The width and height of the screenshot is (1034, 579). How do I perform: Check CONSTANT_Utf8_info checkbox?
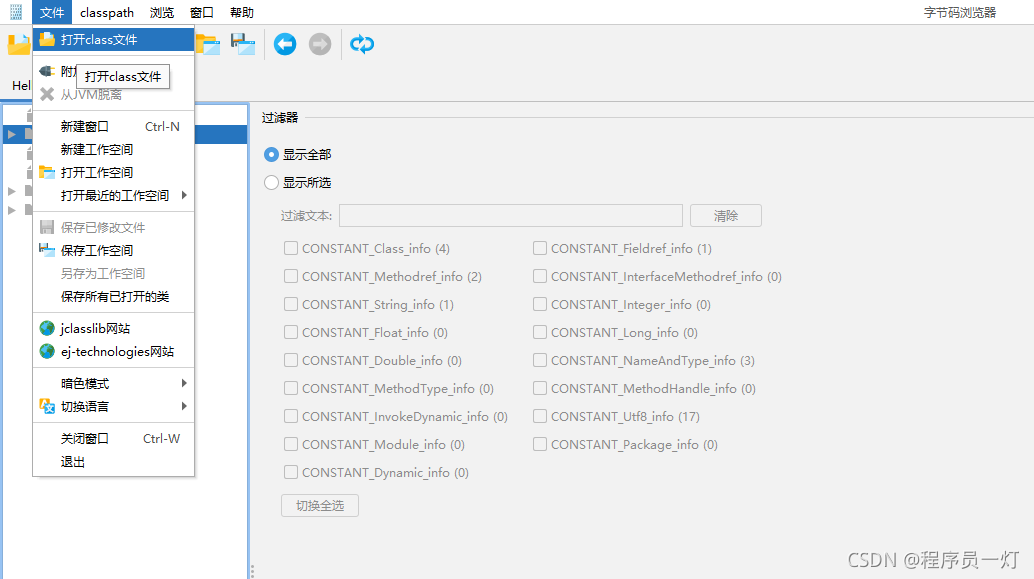point(540,416)
